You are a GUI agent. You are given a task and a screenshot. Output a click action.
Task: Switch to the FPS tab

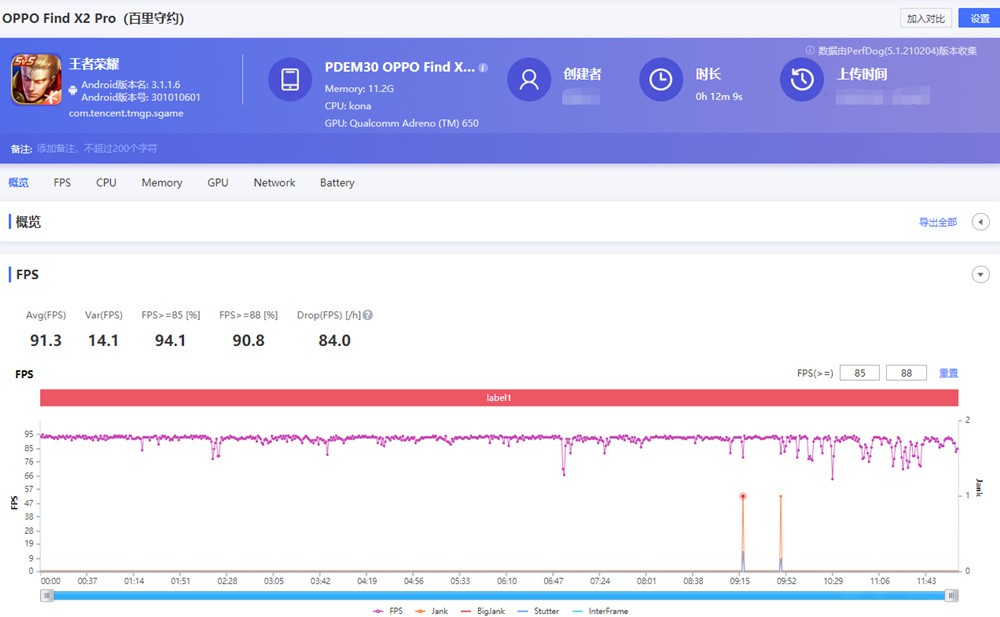(62, 182)
